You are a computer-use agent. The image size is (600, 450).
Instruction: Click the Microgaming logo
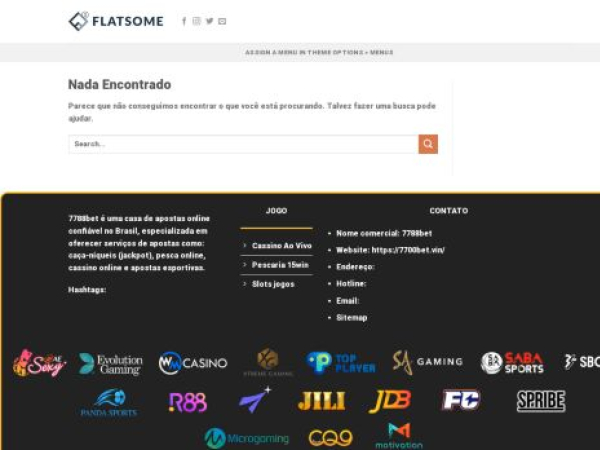pos(246,438)
